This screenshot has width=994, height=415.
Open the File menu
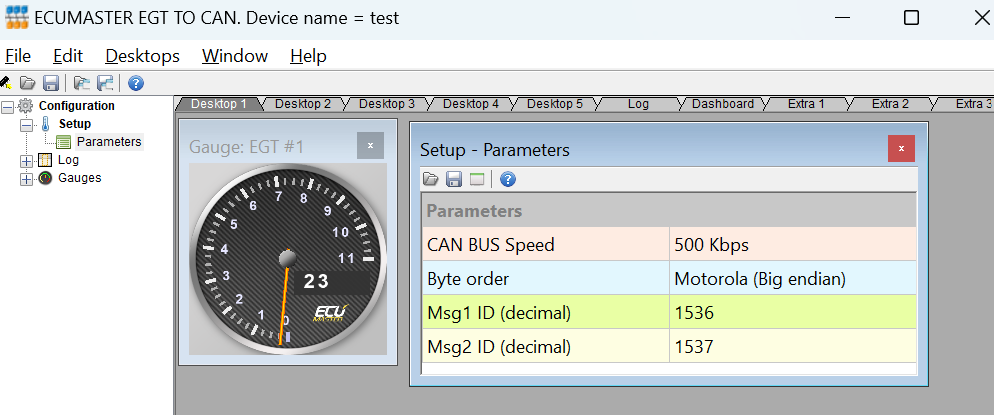[x=18, y=56]
